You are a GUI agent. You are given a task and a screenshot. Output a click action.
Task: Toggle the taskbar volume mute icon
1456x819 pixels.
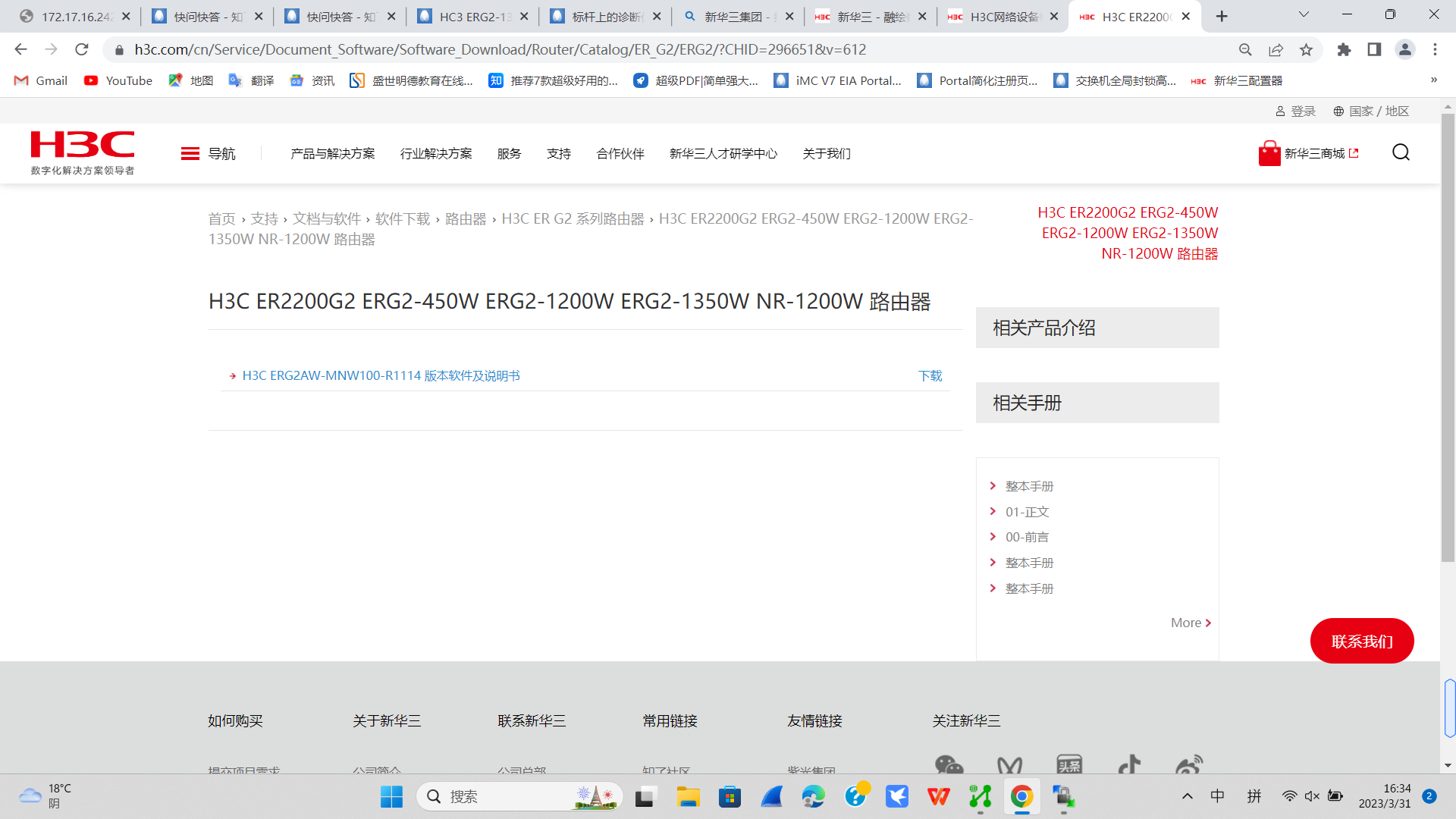click(x=1312, y=796)
